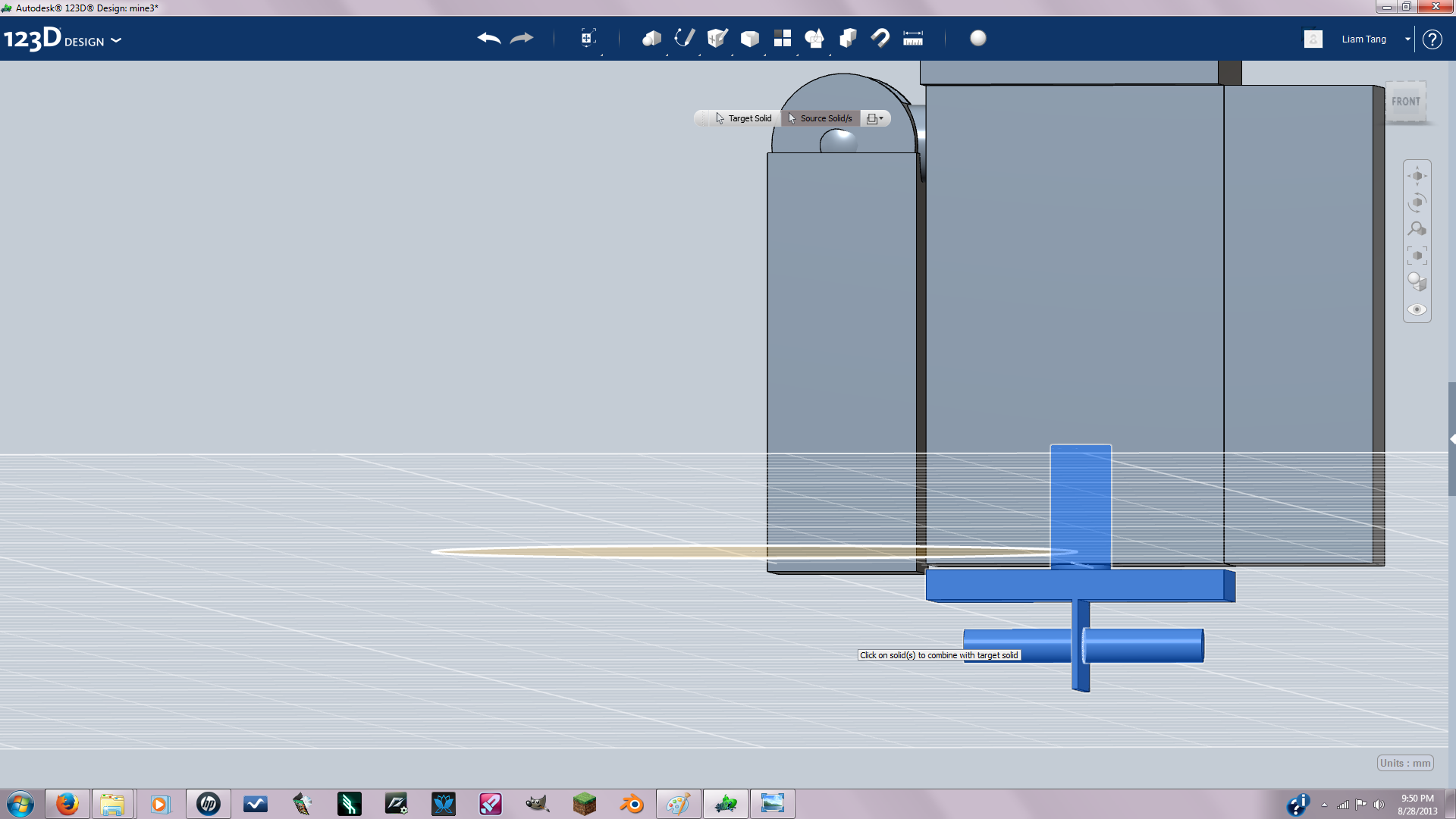Launch Firefox from the taskbar

point(67,804)
